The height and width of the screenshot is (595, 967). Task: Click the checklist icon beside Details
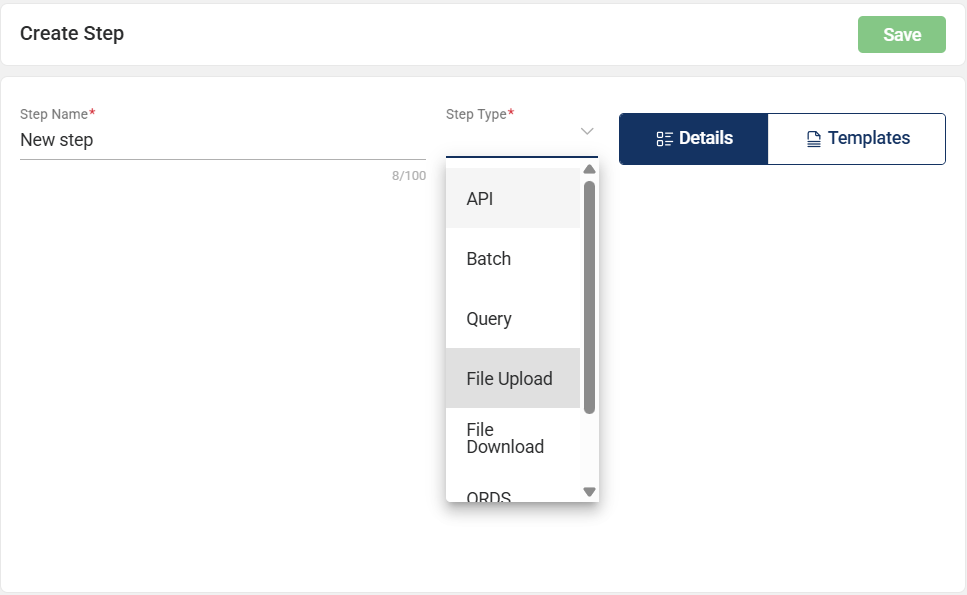(x=664, y=139)
